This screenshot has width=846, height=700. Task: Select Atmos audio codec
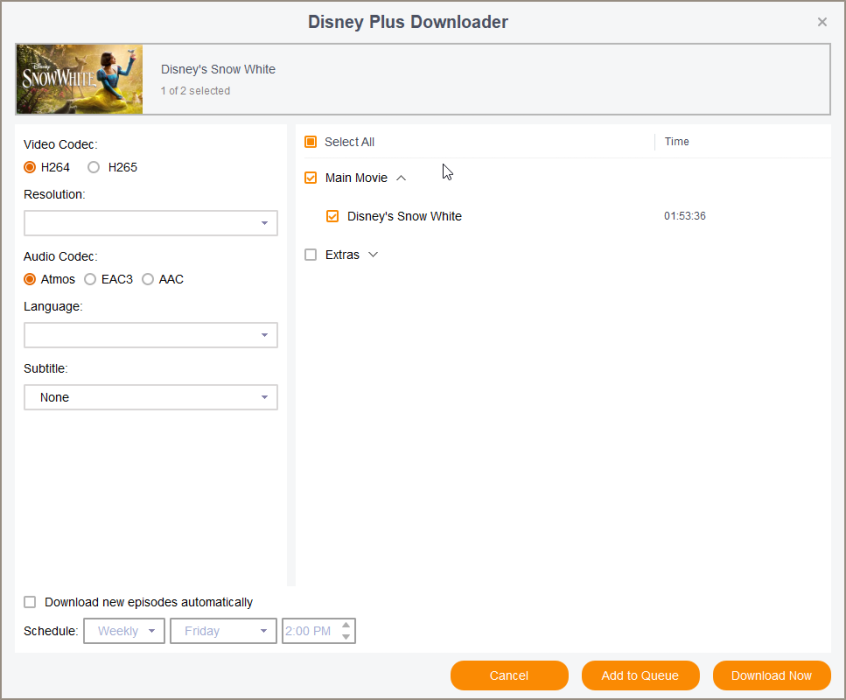pyautogui.click(x=30, y=279)
